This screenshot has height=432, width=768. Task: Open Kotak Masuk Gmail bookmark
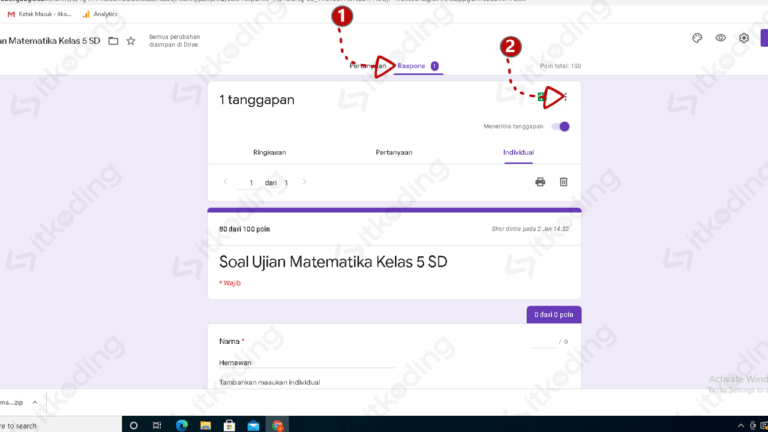[39, 14]
